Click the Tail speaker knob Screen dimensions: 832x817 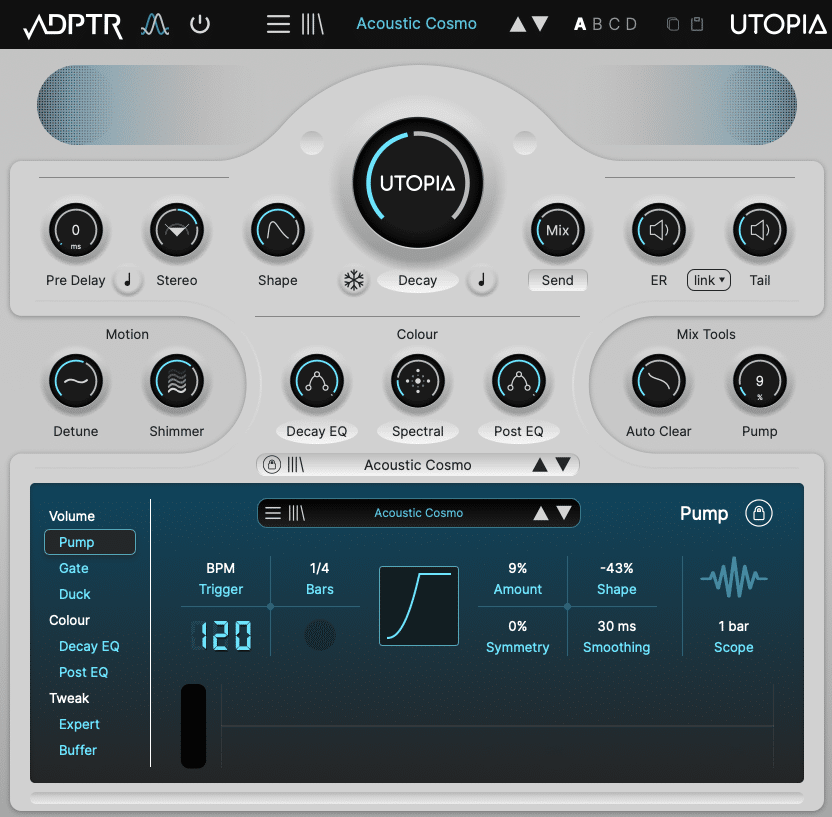pyautogui.click(x=759, y=230)
